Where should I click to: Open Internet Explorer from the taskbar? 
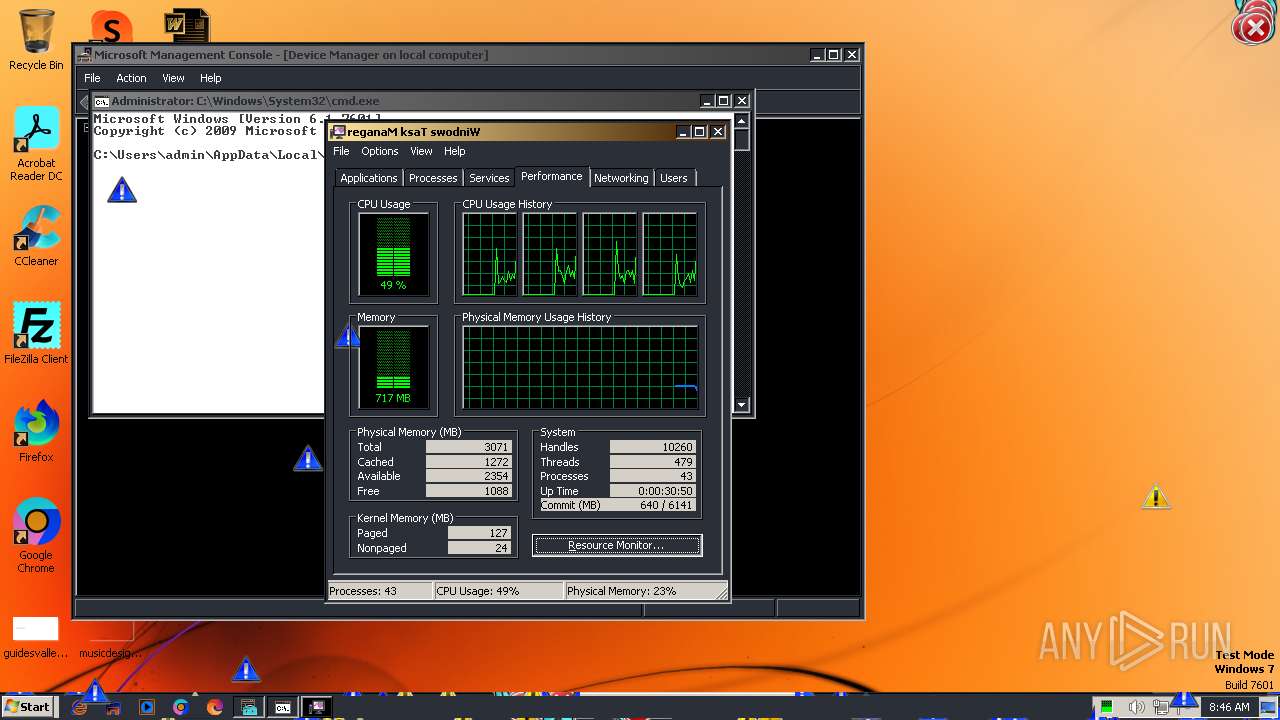(80, 707)
